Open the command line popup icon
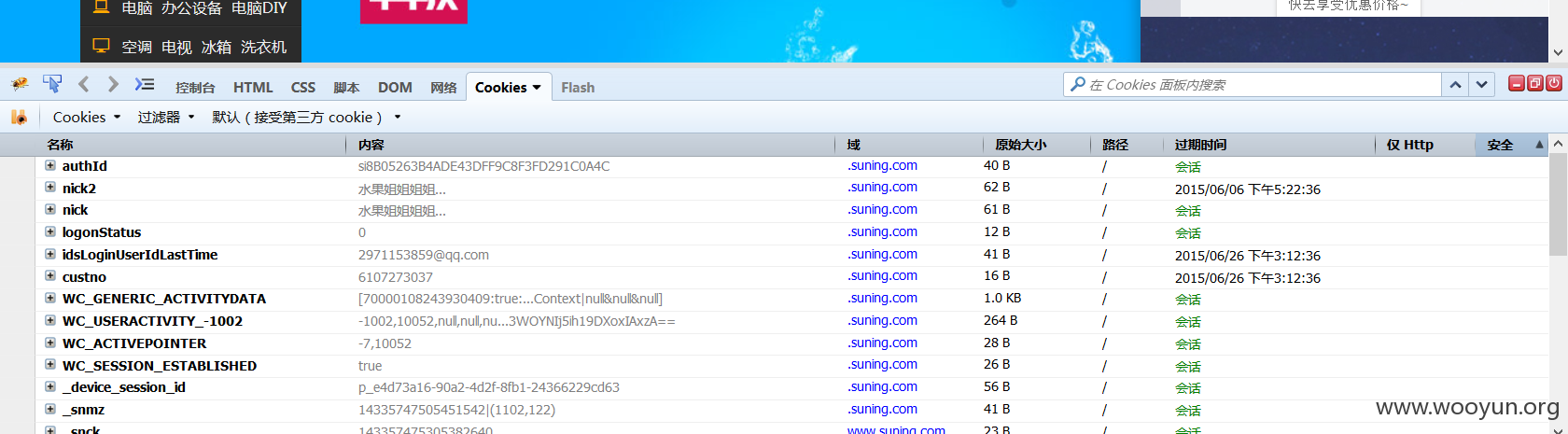This screenshot has width=1568, height=434. coord(144,84)
